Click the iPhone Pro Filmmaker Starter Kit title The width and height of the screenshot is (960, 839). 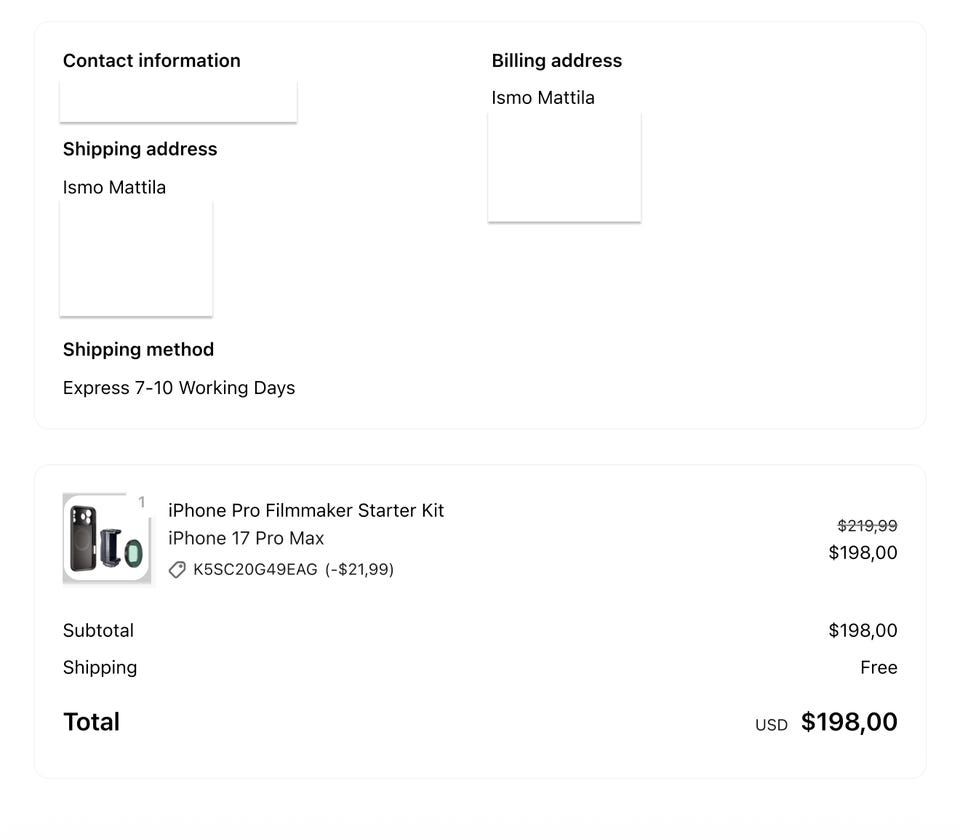(x=306, y=511)
